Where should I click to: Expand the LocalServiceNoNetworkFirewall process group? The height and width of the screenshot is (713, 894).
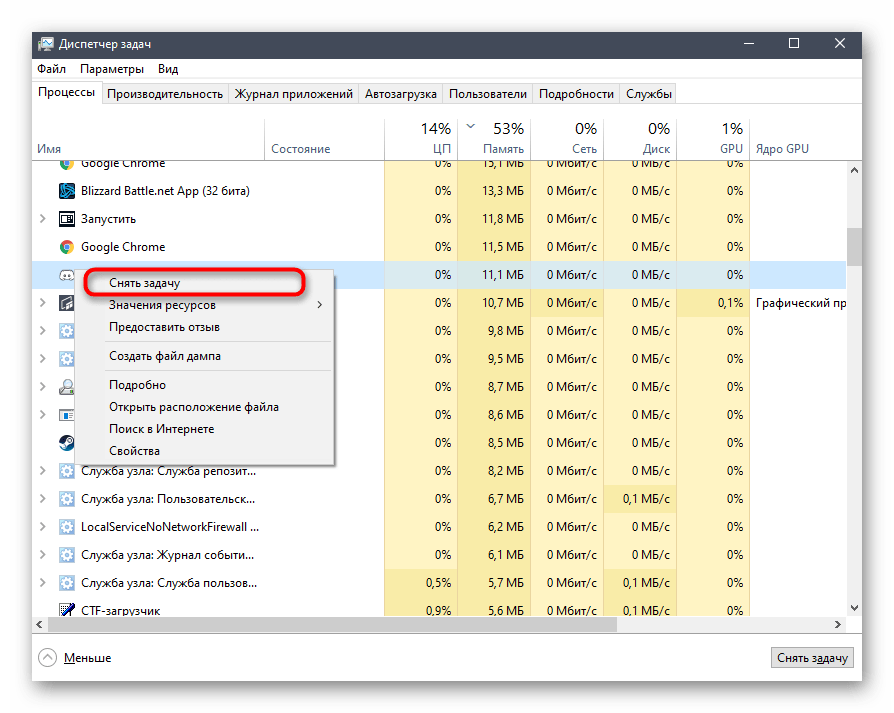pyautogui.click(x=42, y=527)
